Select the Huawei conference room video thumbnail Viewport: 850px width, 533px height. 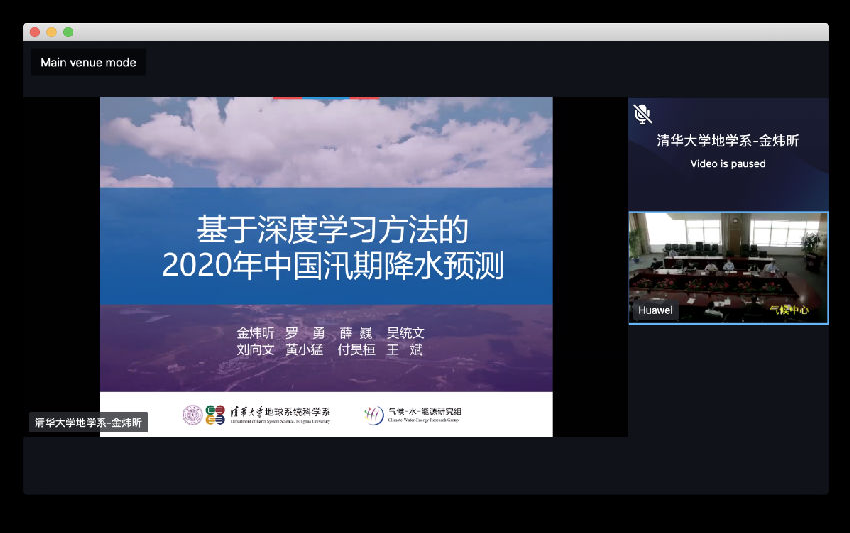[729, 268]
